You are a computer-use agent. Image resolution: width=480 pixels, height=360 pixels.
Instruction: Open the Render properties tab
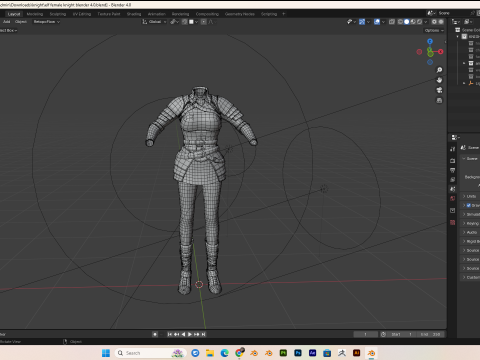tap(452, 161)
